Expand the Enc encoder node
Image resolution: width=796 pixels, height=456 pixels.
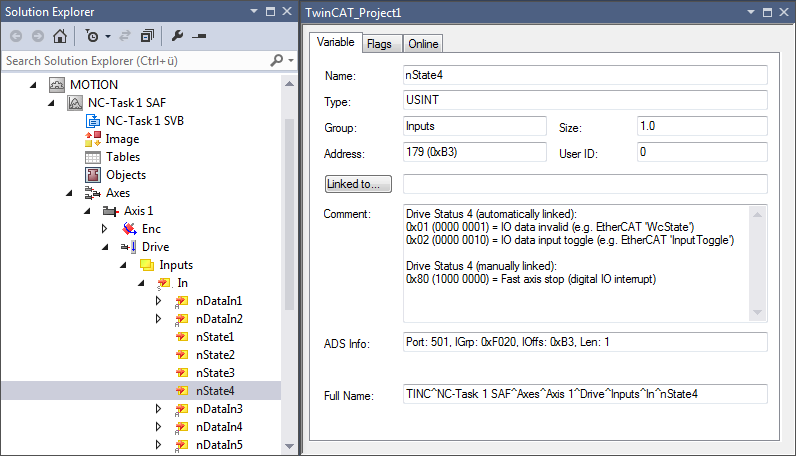(104, 229)
